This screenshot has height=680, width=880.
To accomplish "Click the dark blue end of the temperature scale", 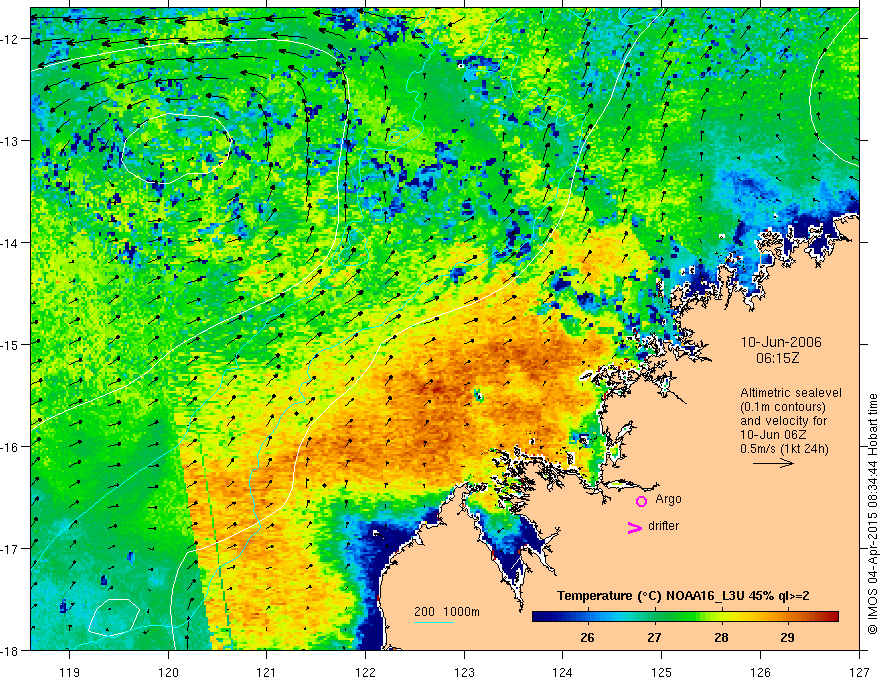I will 540,616.
